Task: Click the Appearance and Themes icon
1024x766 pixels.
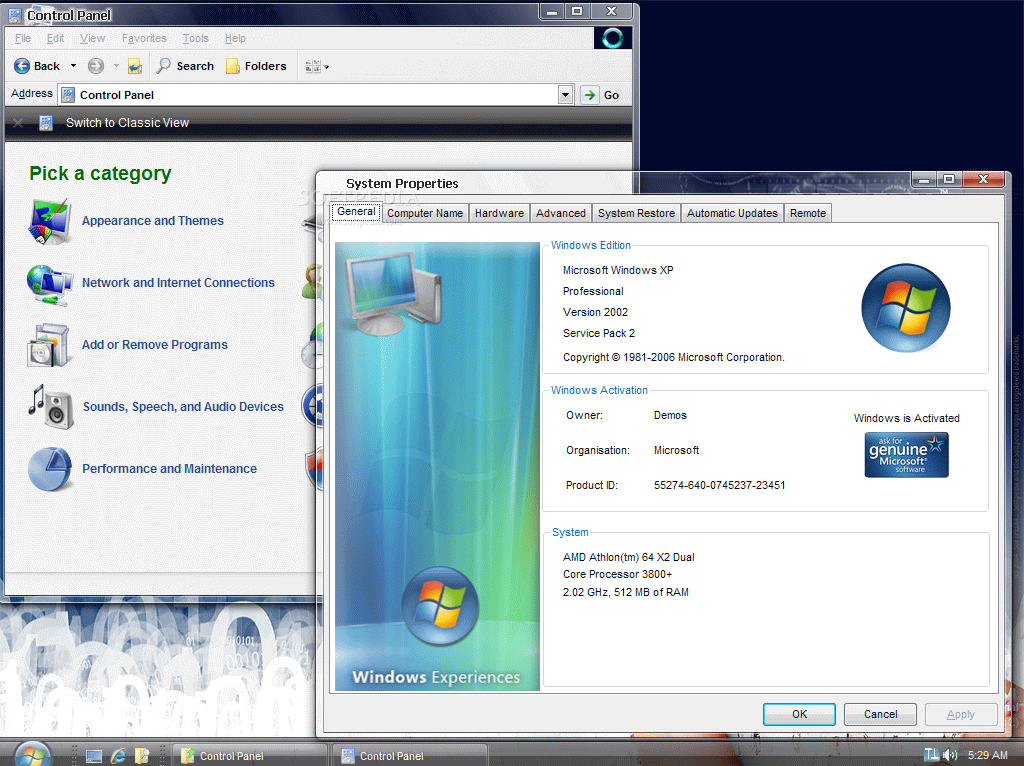Action: coord(50,221)
